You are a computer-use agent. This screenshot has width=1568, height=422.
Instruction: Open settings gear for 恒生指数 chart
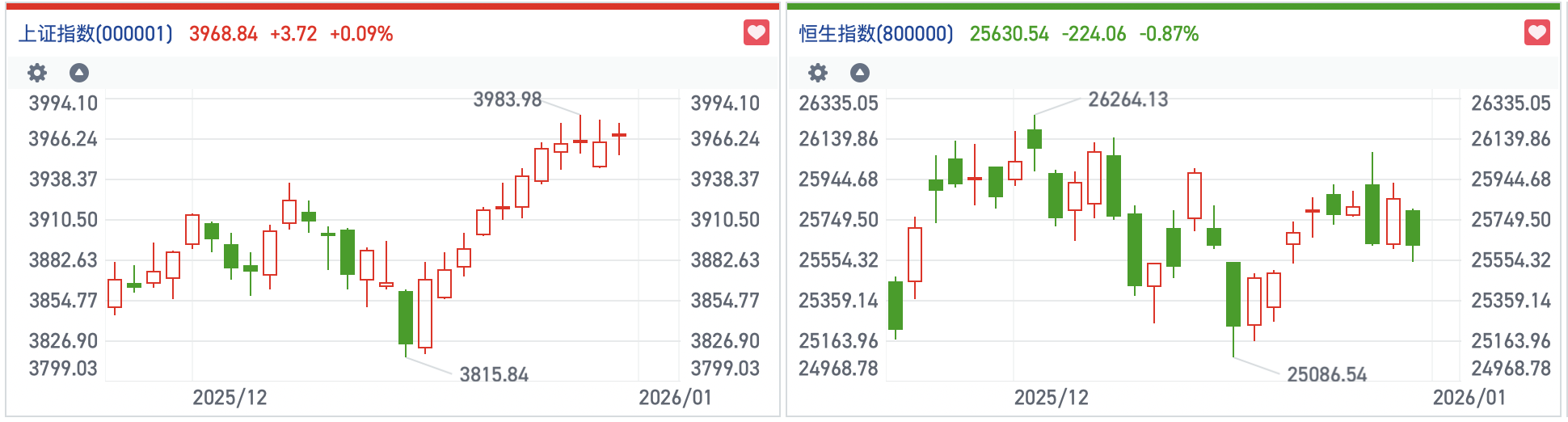coord(818,73)
